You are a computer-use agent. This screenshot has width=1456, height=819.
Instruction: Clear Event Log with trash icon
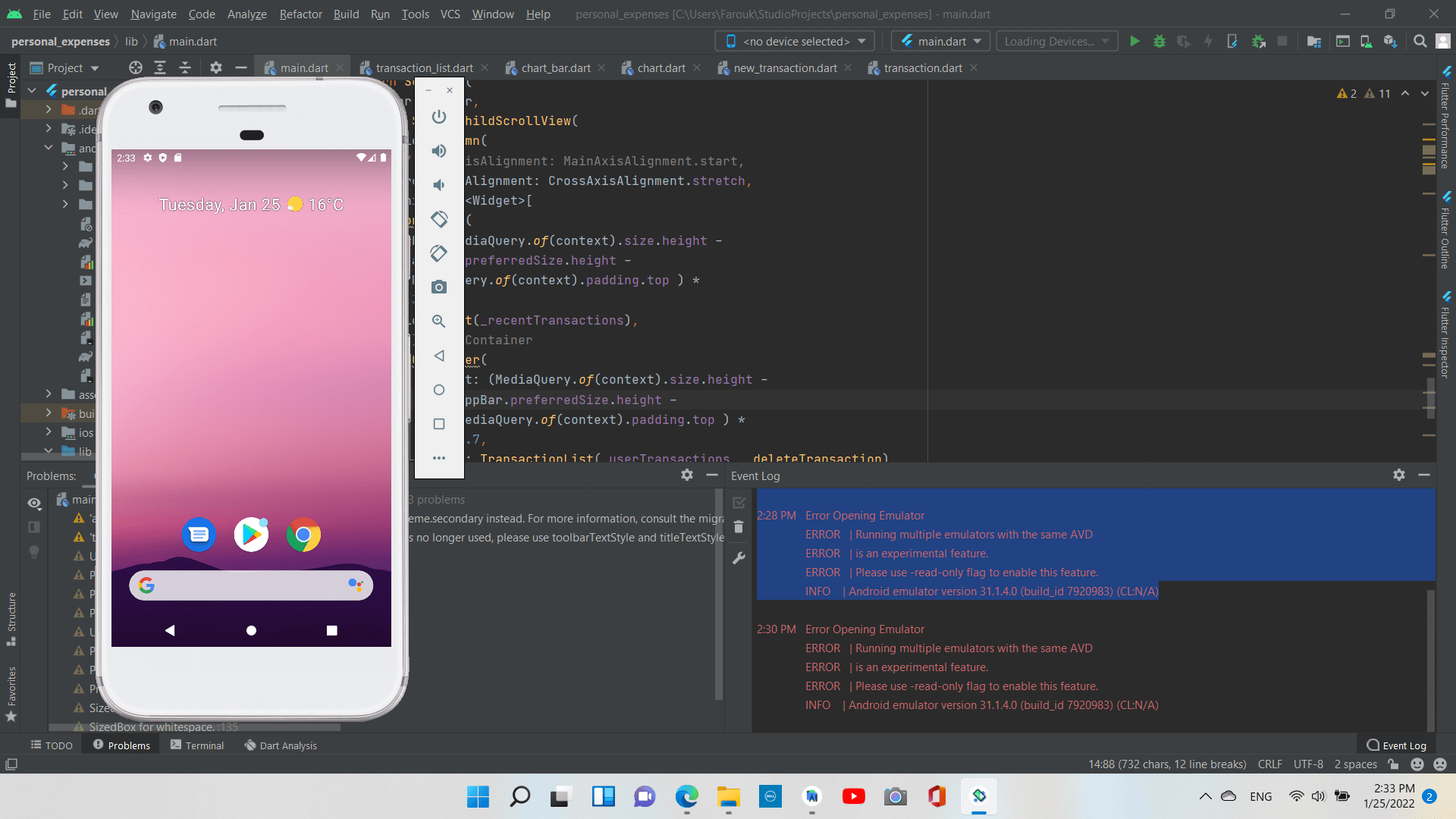(x=739, y=527)
